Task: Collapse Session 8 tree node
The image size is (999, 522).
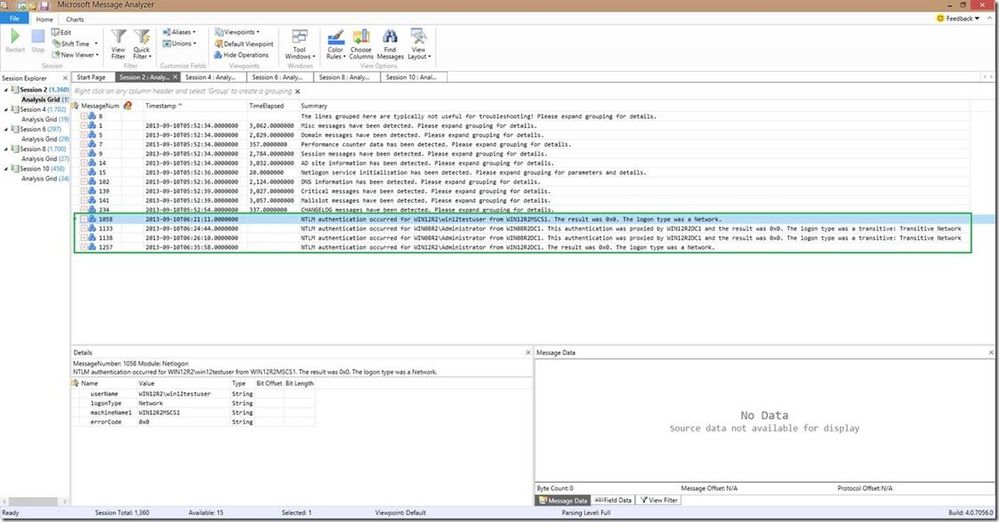Action: click(6, 149)
